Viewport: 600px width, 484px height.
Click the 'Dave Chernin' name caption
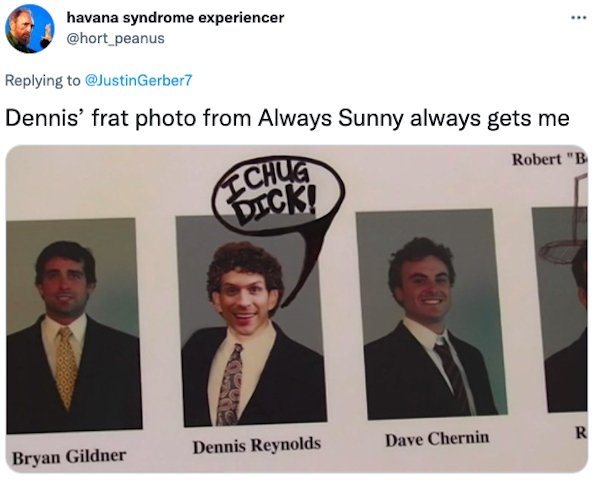437,438
